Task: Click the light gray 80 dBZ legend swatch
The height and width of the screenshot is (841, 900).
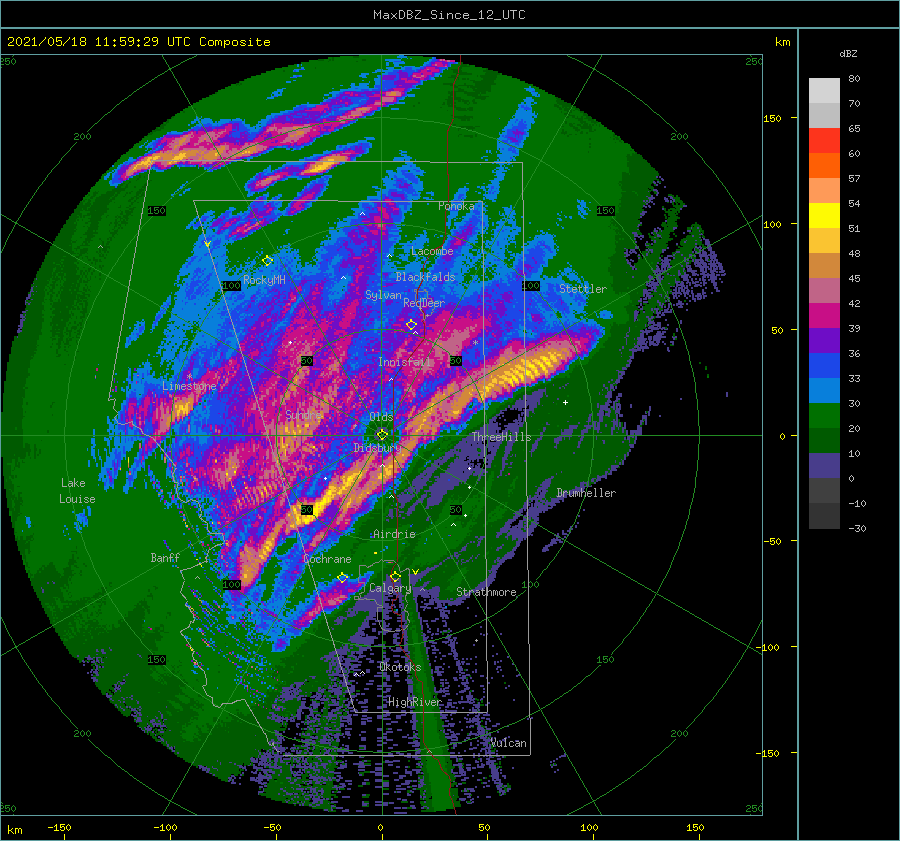Action: tap(824, 90)
